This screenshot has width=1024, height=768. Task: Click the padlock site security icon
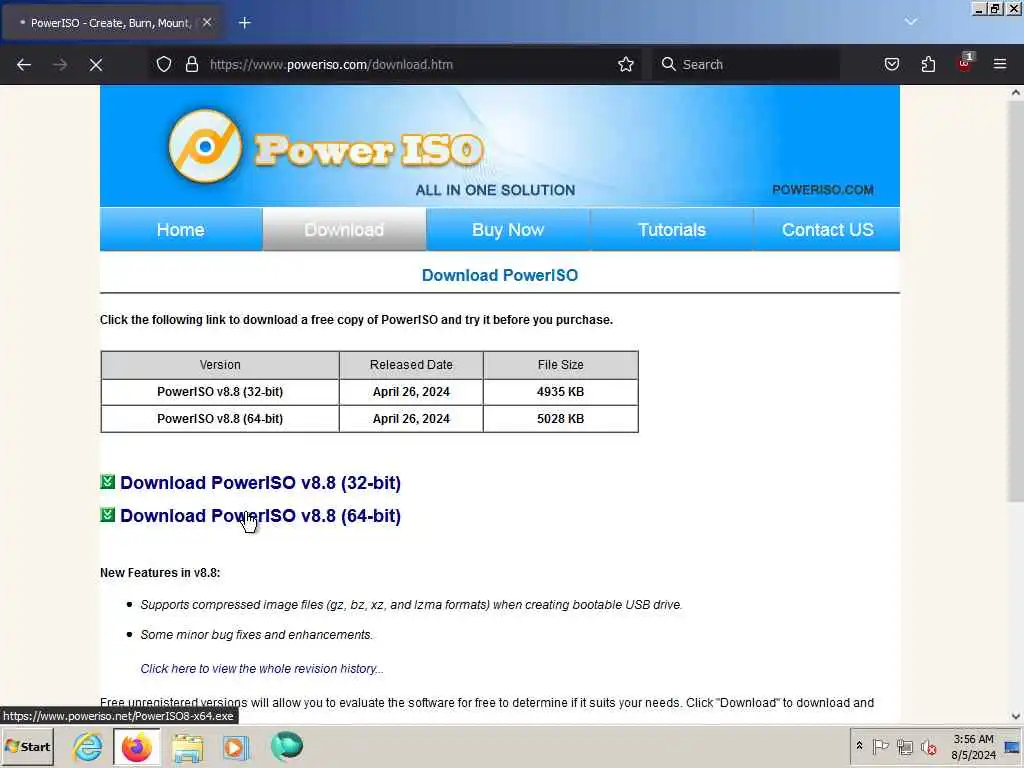pyautogui.click(x=191, y=64)
